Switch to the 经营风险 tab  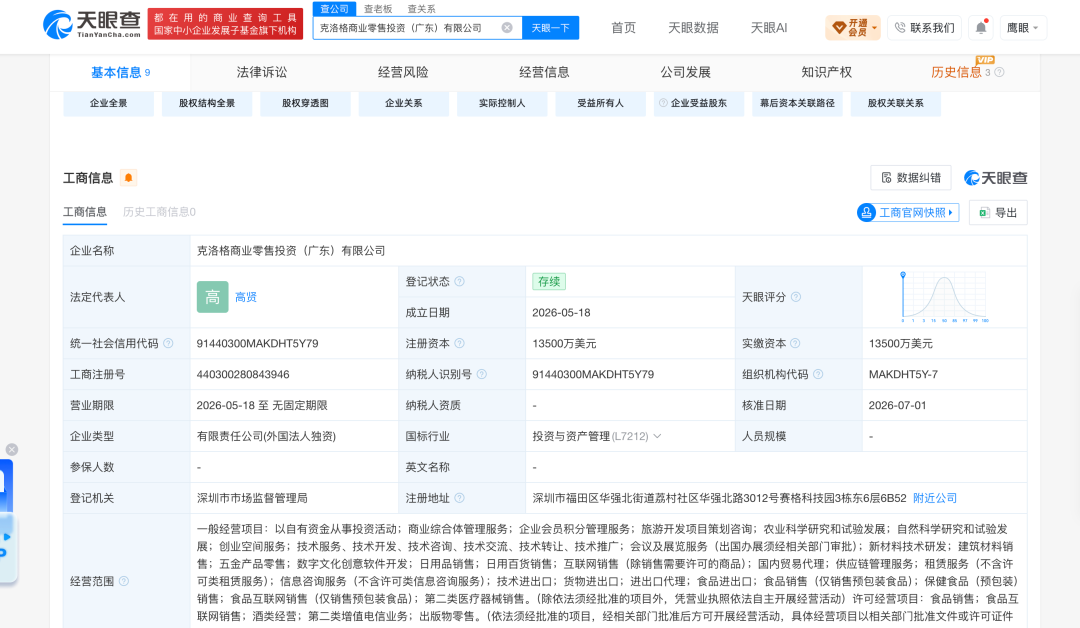point(403,72)
